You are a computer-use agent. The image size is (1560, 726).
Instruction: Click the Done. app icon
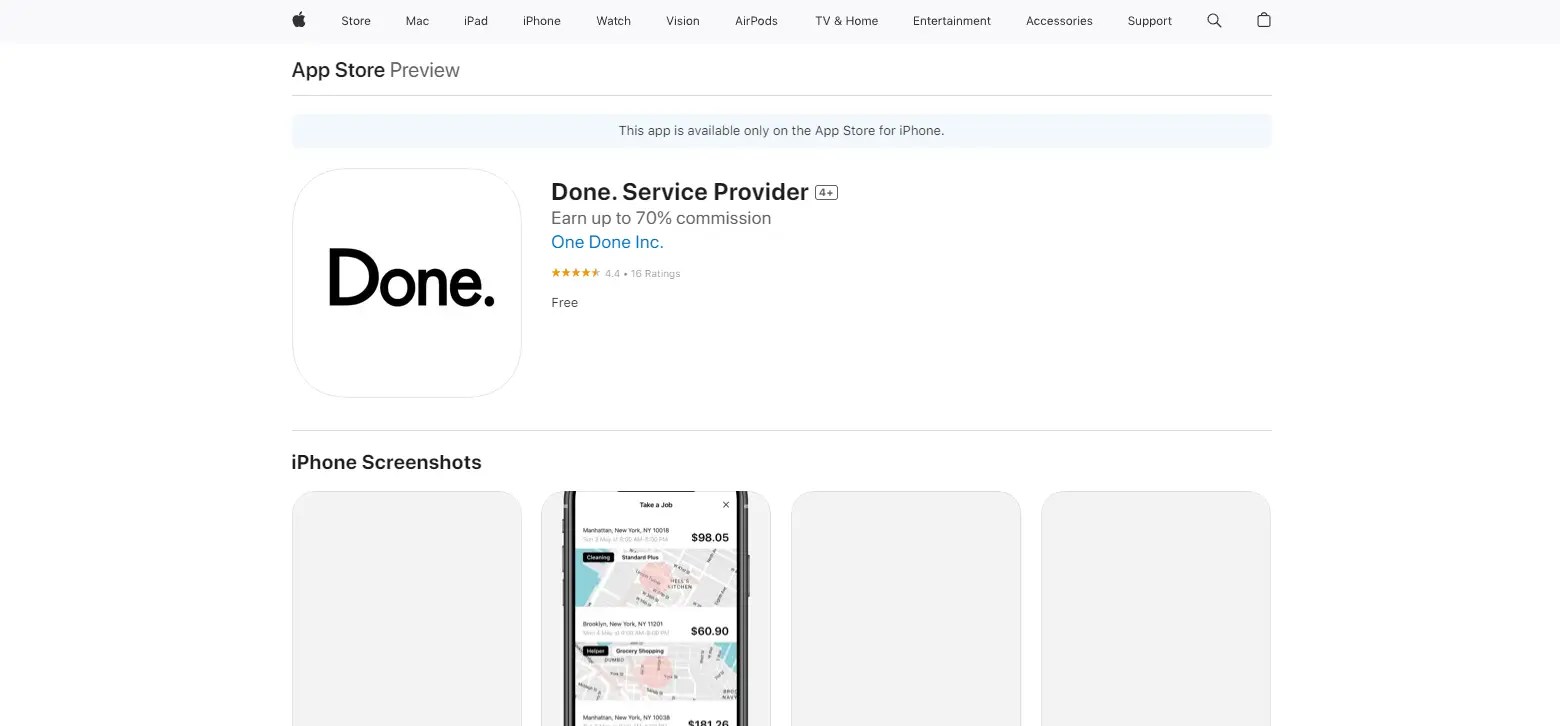[407, 283]
